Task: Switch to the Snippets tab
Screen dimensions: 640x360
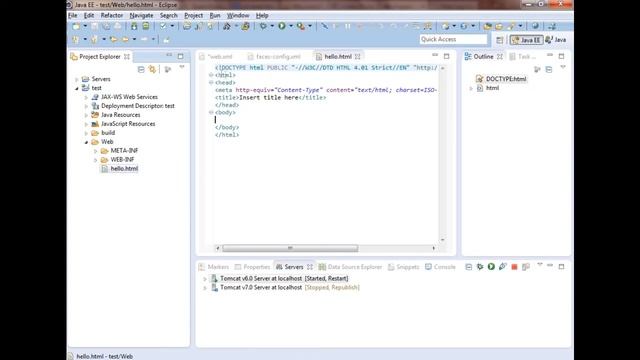Action: tap(404, 267)
